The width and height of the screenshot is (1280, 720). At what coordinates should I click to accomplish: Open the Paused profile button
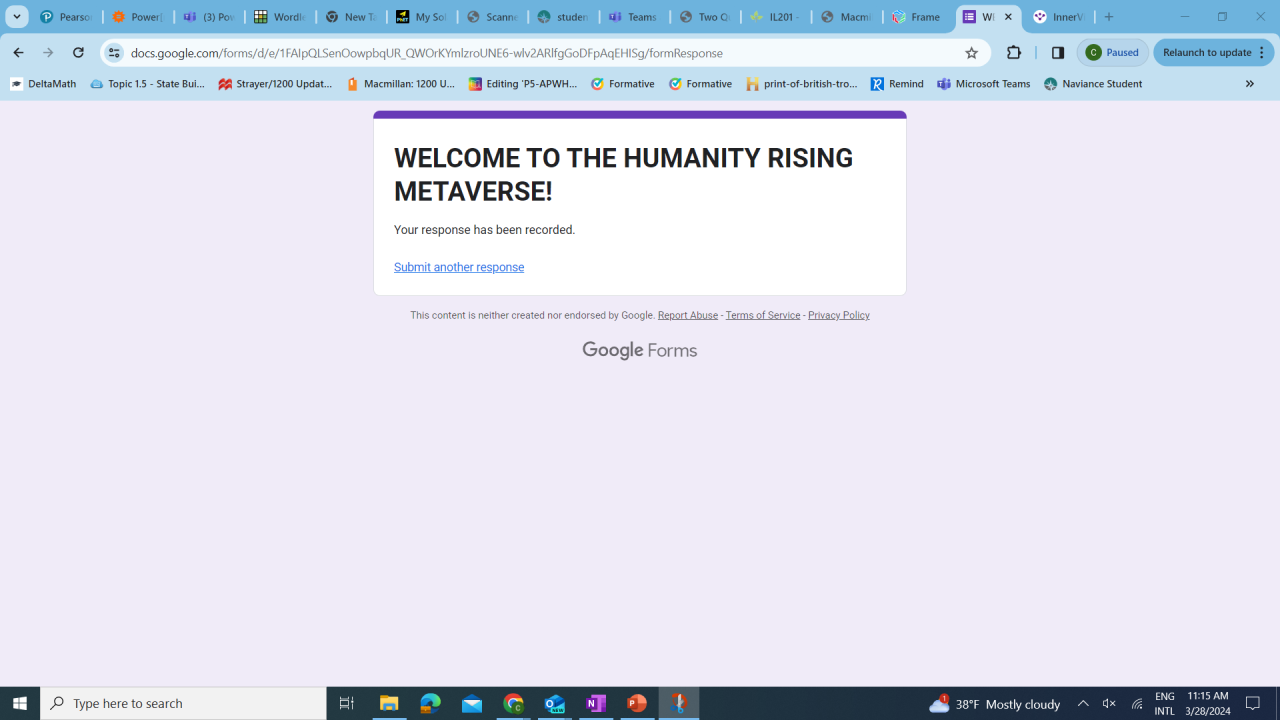(1113, 53)
